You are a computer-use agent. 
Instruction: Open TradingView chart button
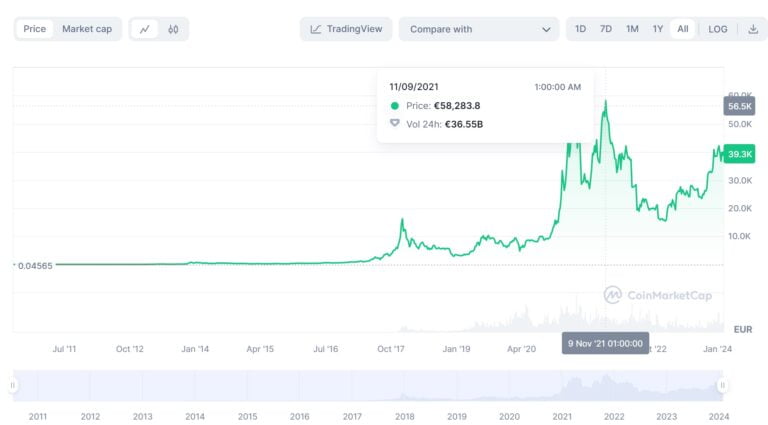346,29
